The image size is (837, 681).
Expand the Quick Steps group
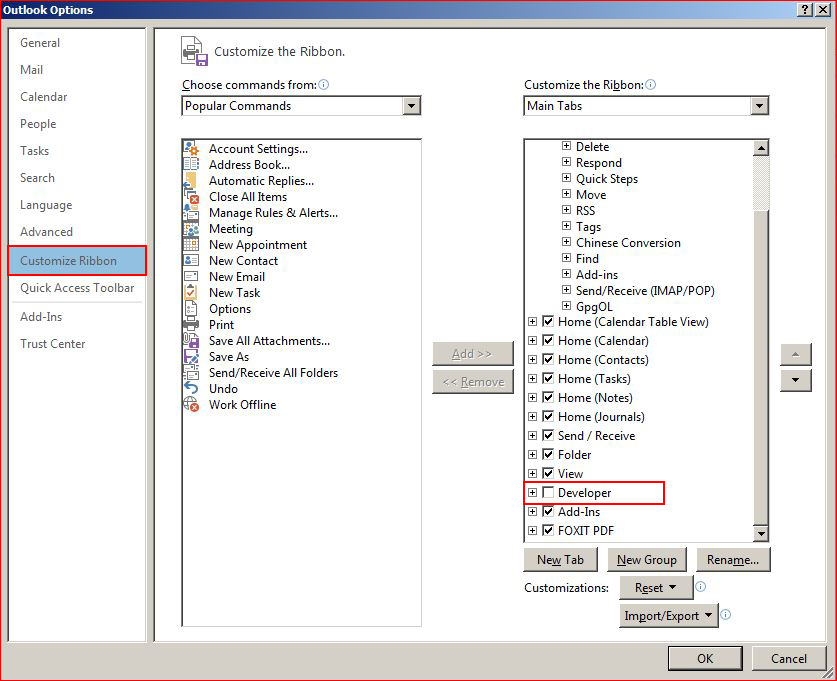[566, 178]
